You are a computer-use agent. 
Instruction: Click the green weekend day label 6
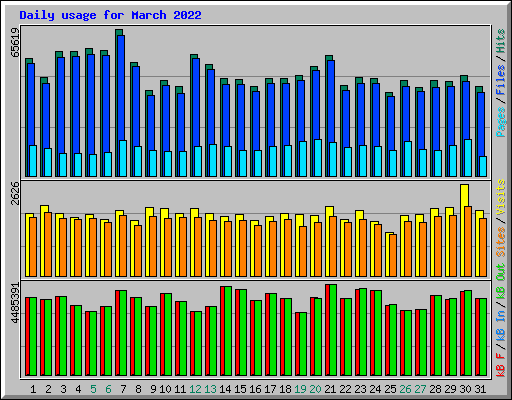tap(108, 389)
